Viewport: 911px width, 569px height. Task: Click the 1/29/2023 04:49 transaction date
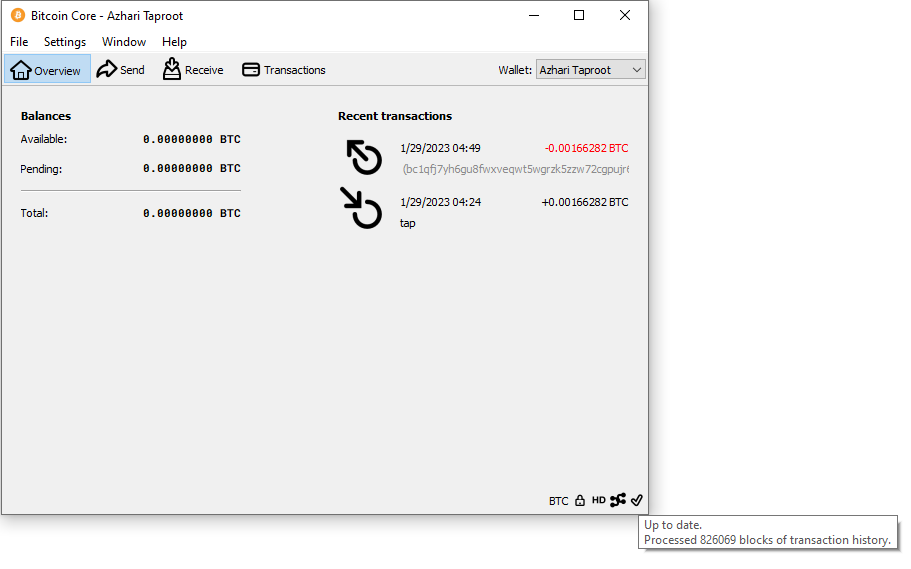tap(440, 148)
